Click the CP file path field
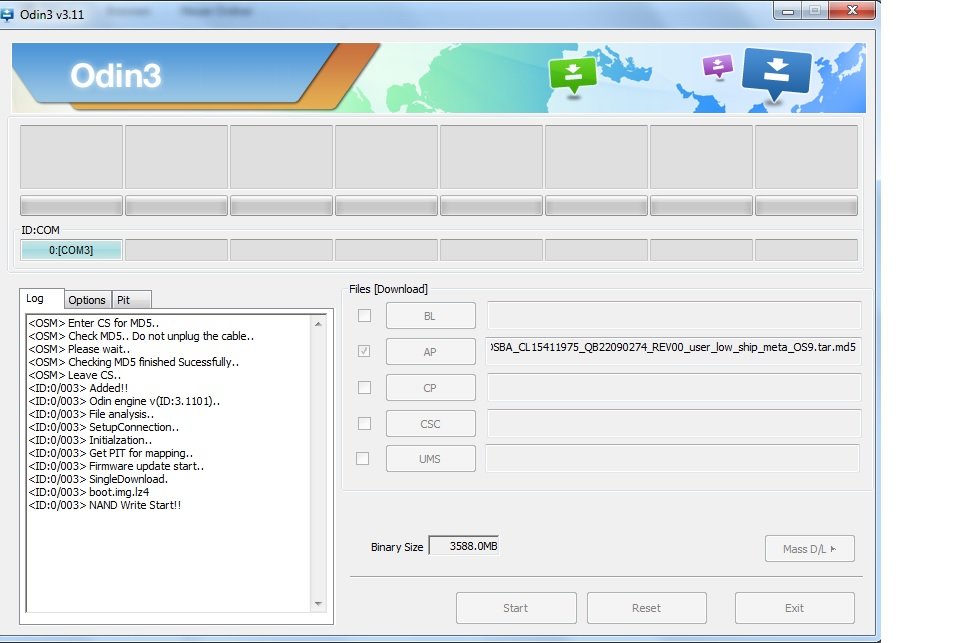 (674, 387)
